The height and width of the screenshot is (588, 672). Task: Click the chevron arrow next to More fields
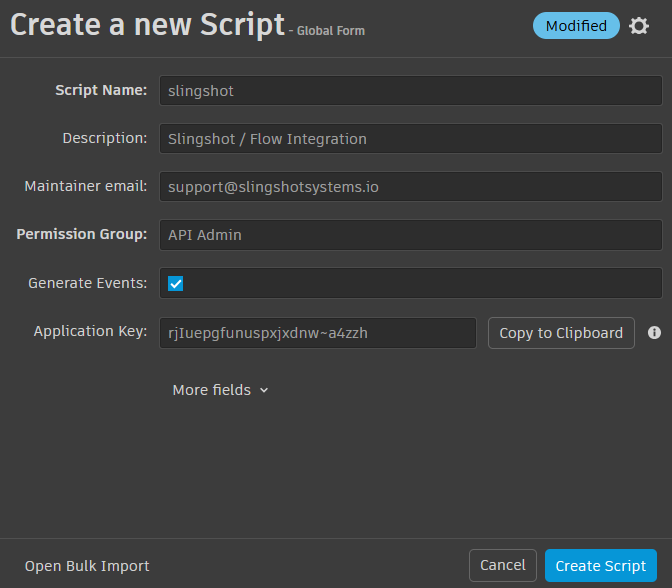click(264, 391)
